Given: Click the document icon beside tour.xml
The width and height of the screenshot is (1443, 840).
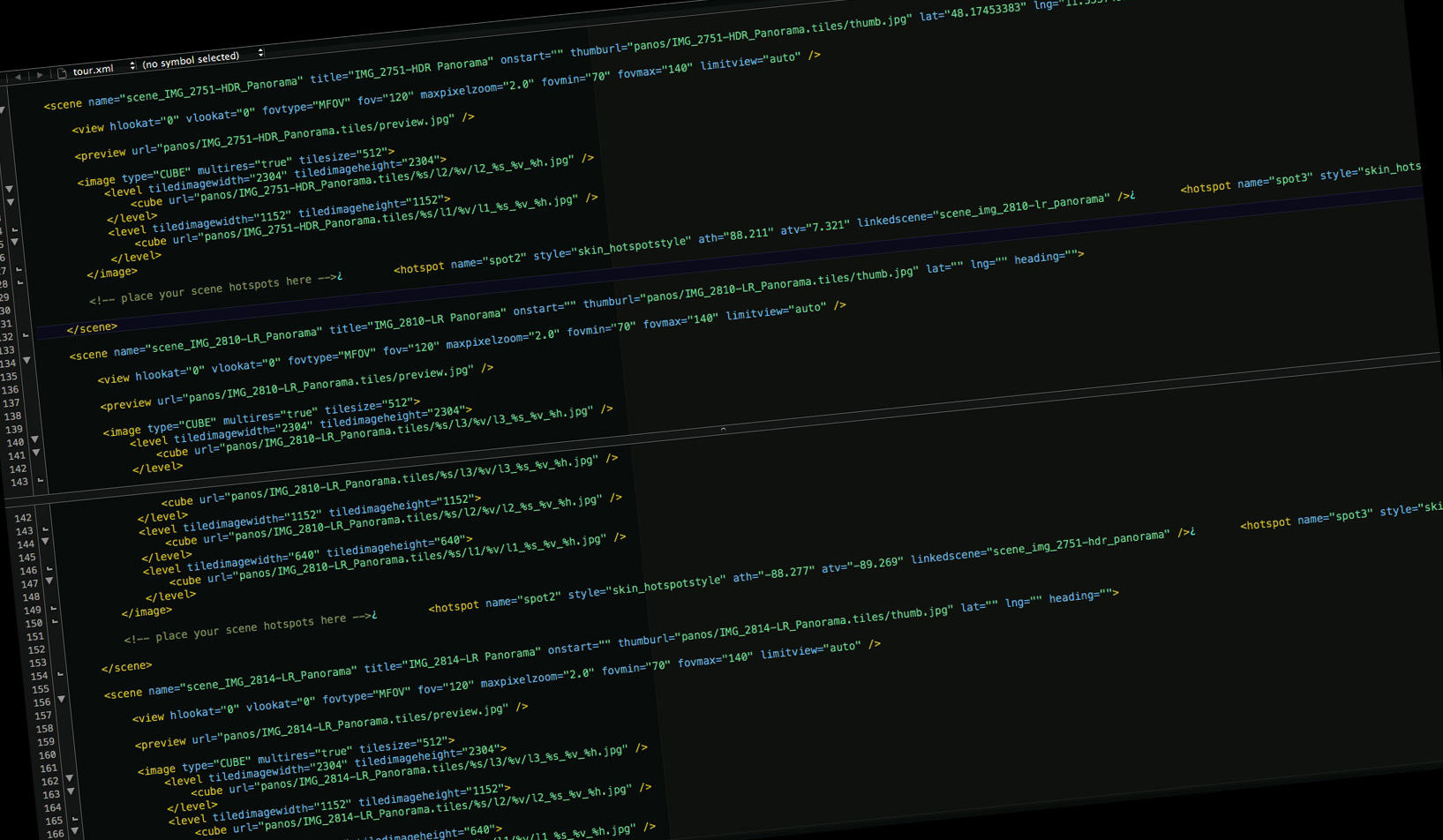Looking at the screenshot, I should tap(62, 72).
